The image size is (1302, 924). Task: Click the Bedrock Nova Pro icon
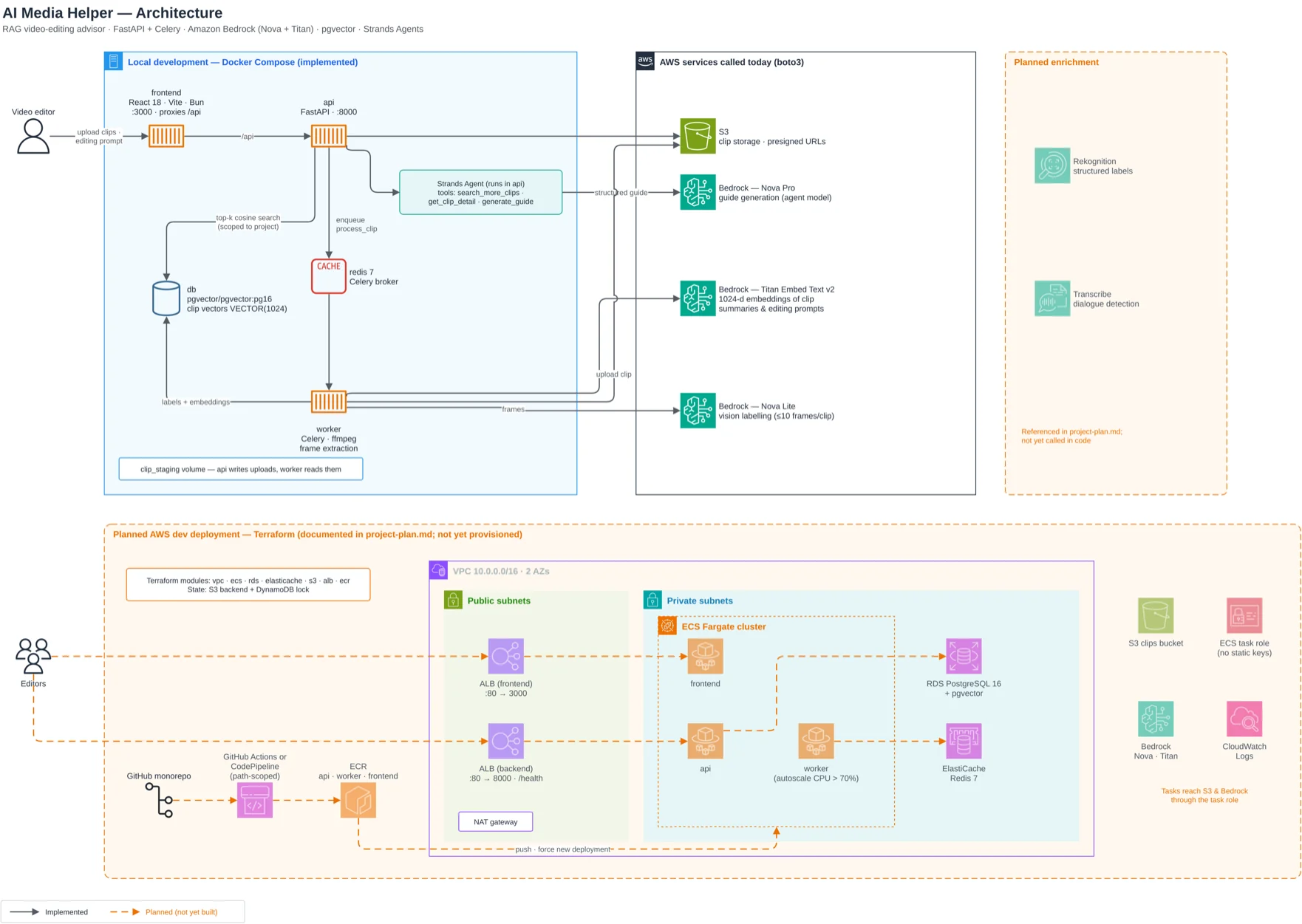(x=698, y=192)
